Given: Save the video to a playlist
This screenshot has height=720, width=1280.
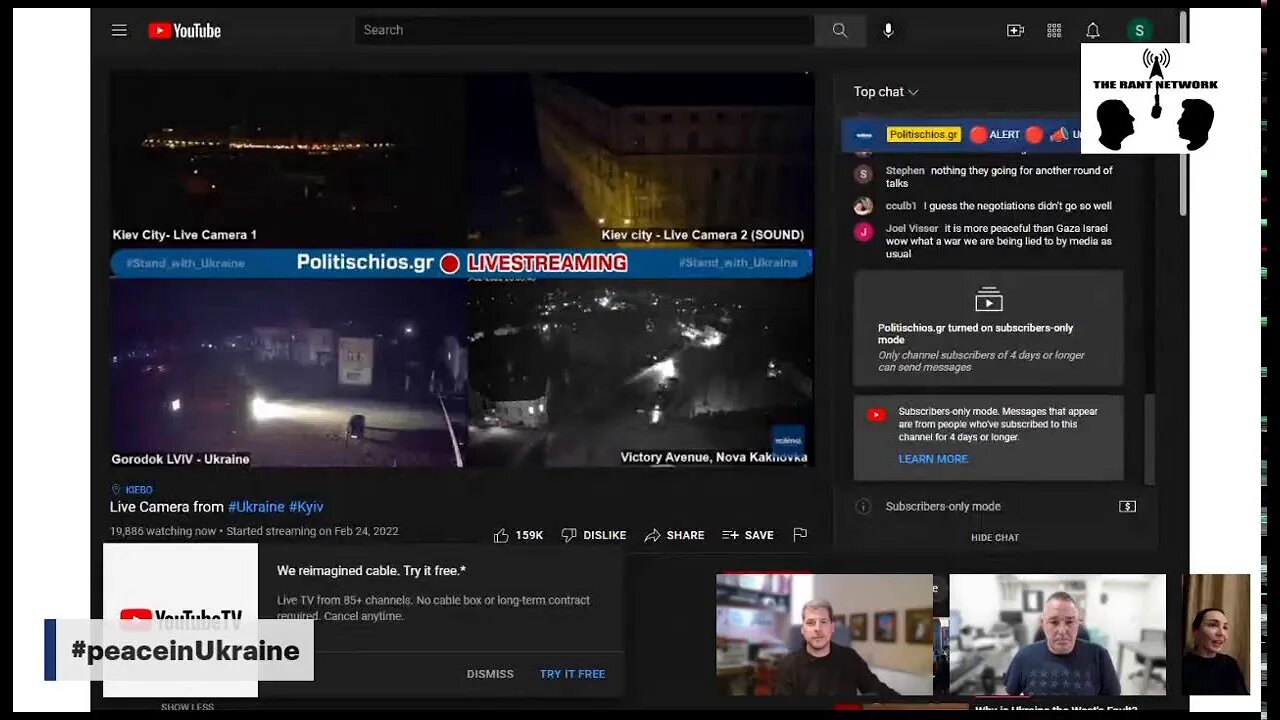Looking at the screenshot, I should point(748,535).
